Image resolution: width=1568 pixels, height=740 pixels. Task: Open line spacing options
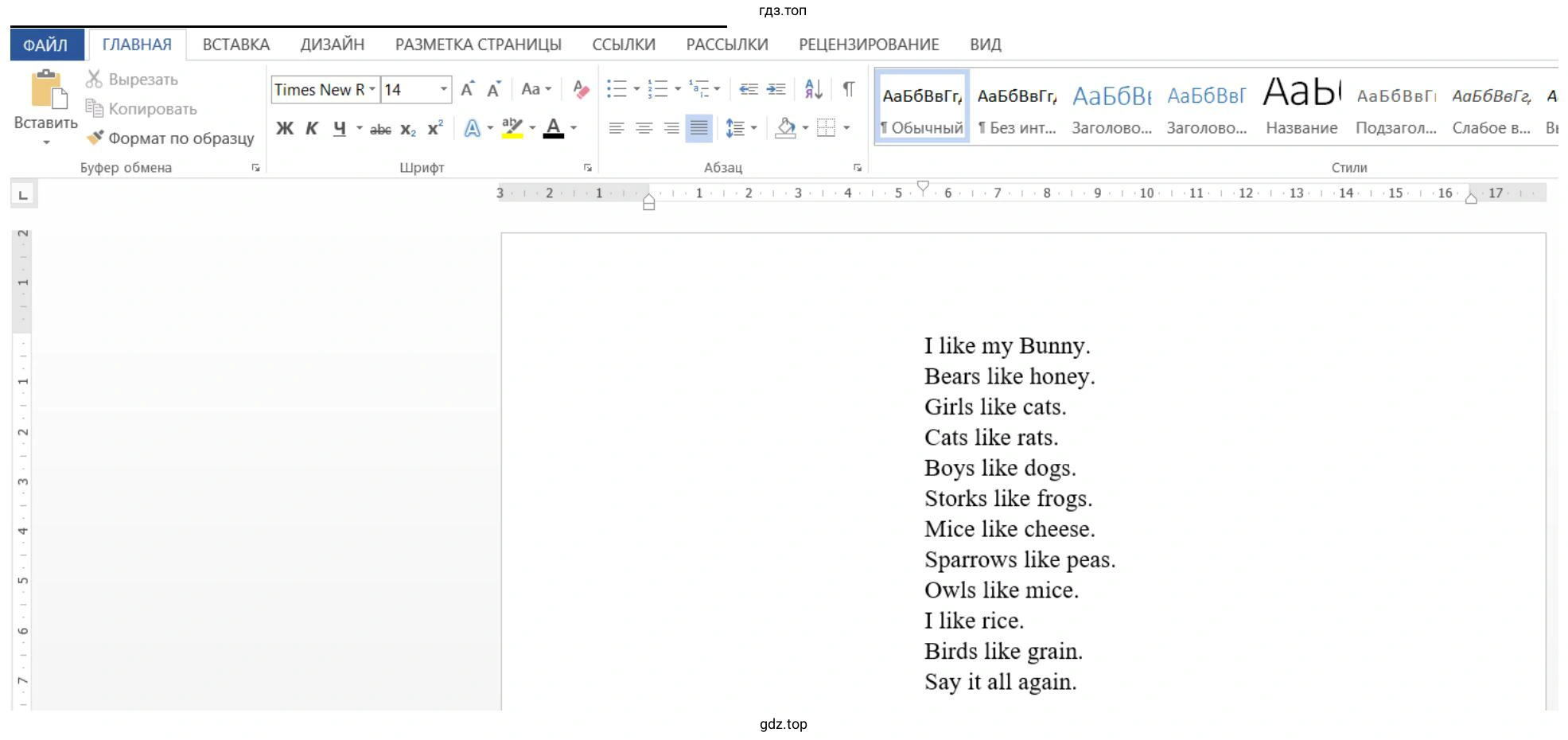coord(735,128)
